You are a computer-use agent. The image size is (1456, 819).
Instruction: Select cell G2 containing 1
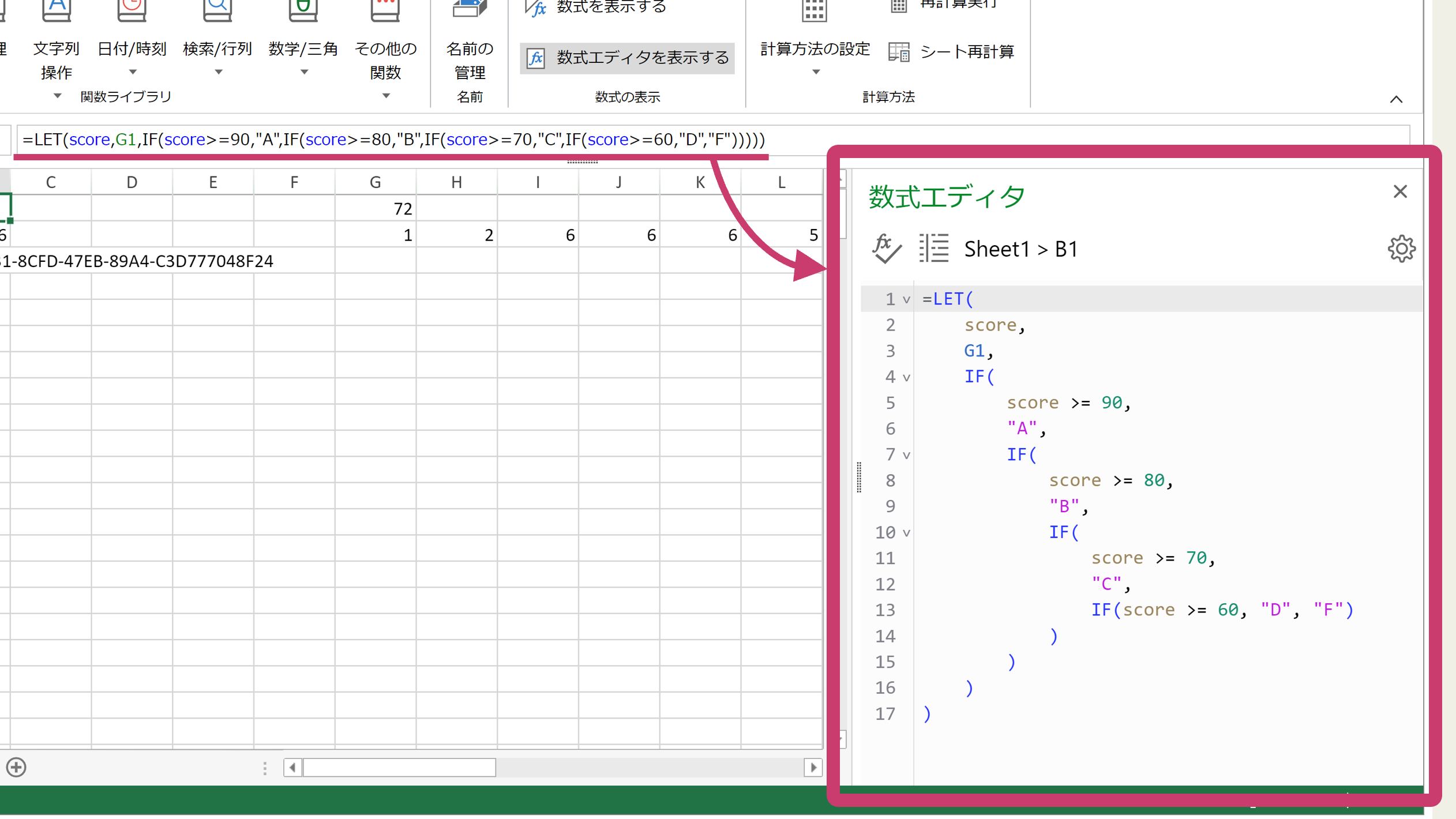[x=376, y=235]
